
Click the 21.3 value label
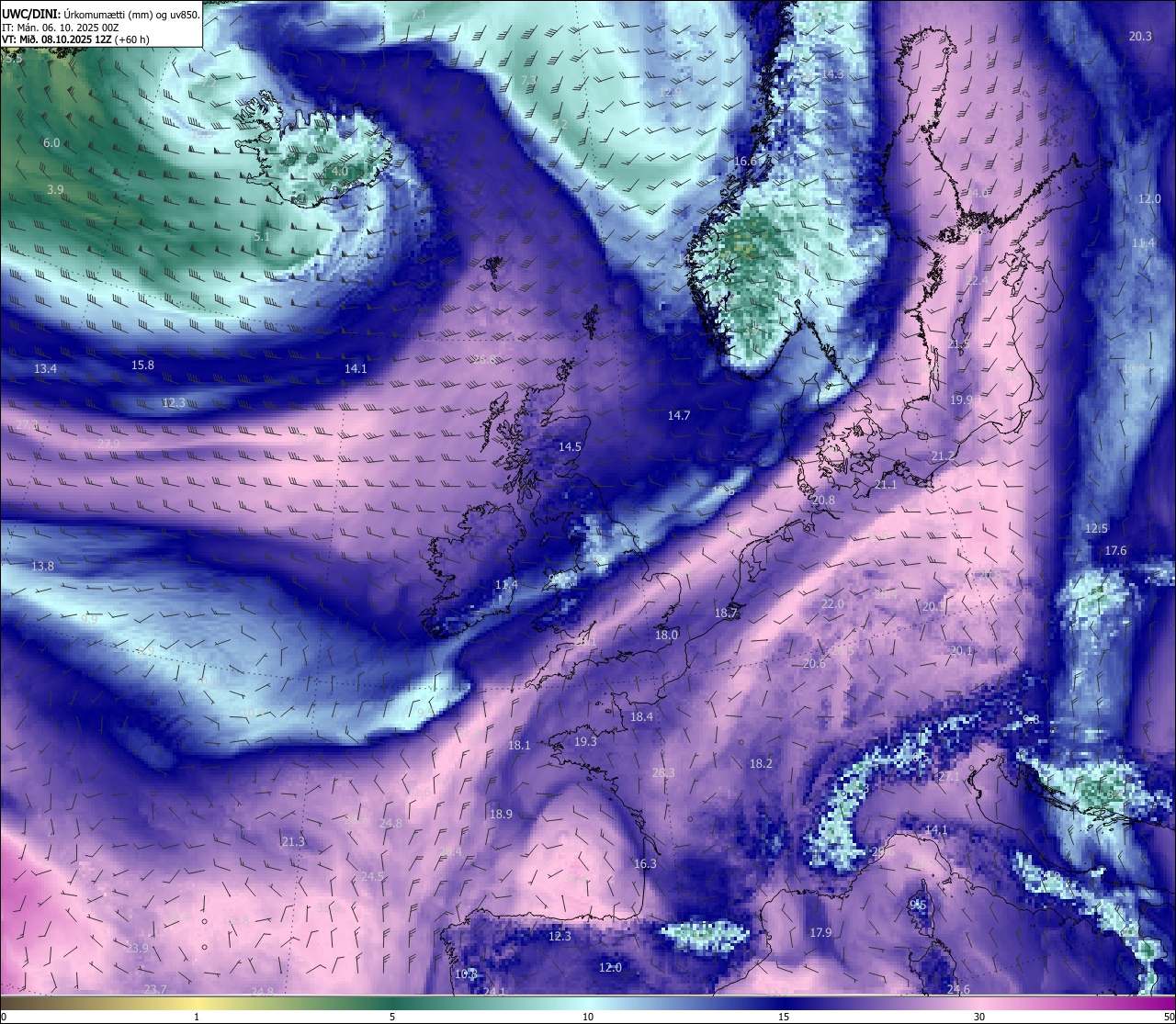[293, 842]
